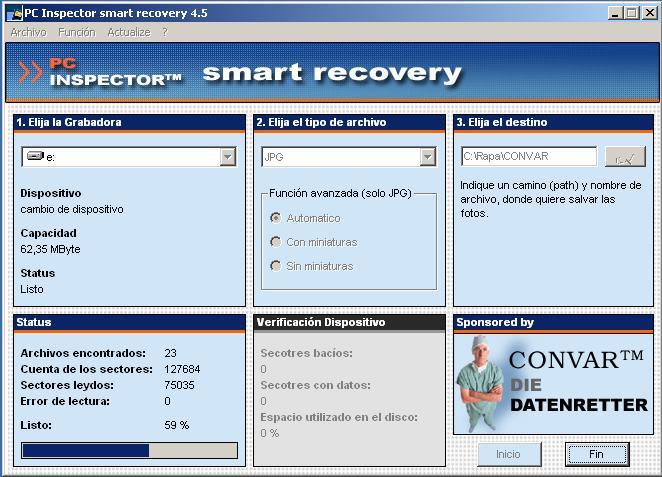Click the Sectores leydos value 75035
This screenshot has width=662, height=477.
point(179,385)
